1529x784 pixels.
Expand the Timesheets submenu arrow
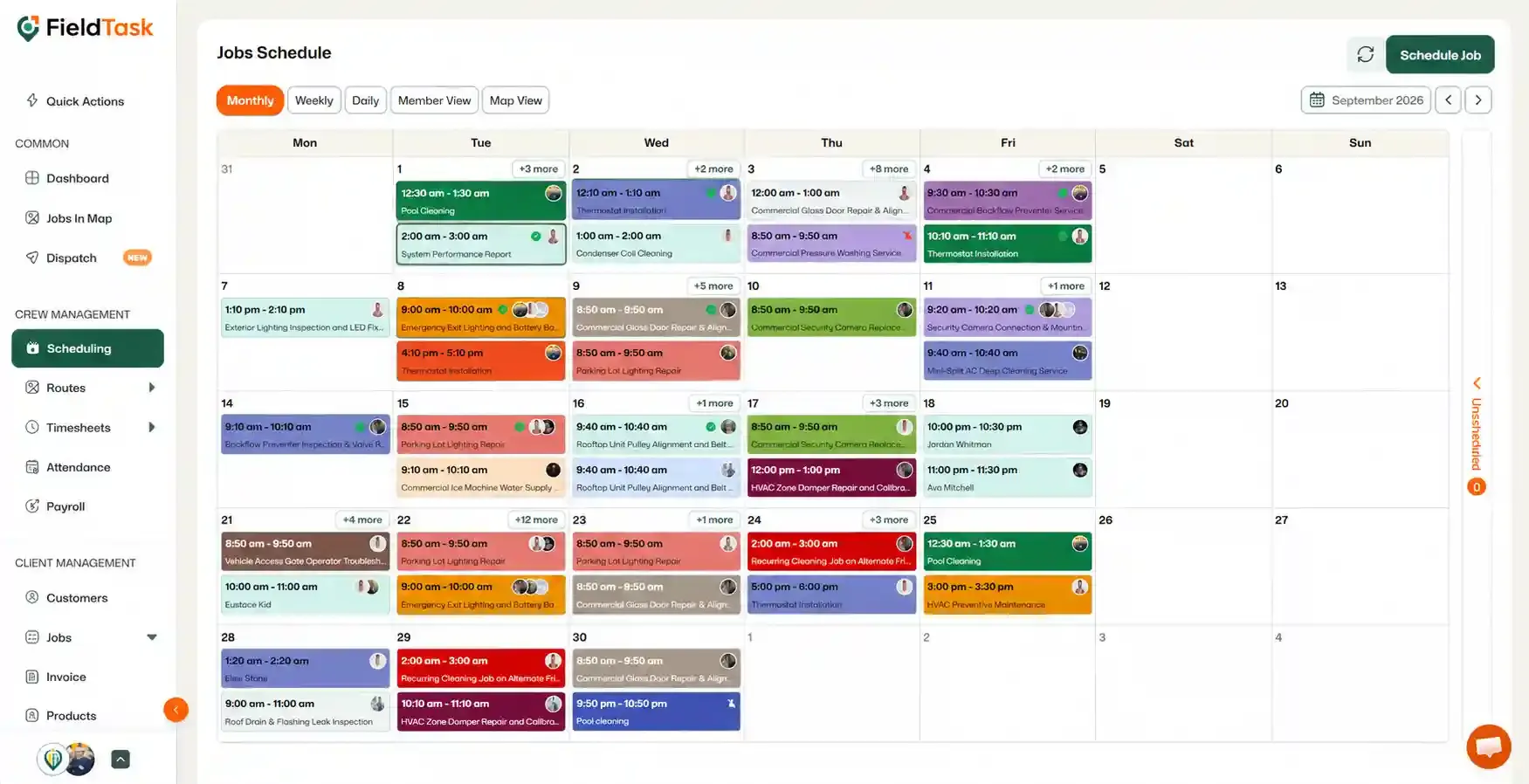click(x=152, y=427)
